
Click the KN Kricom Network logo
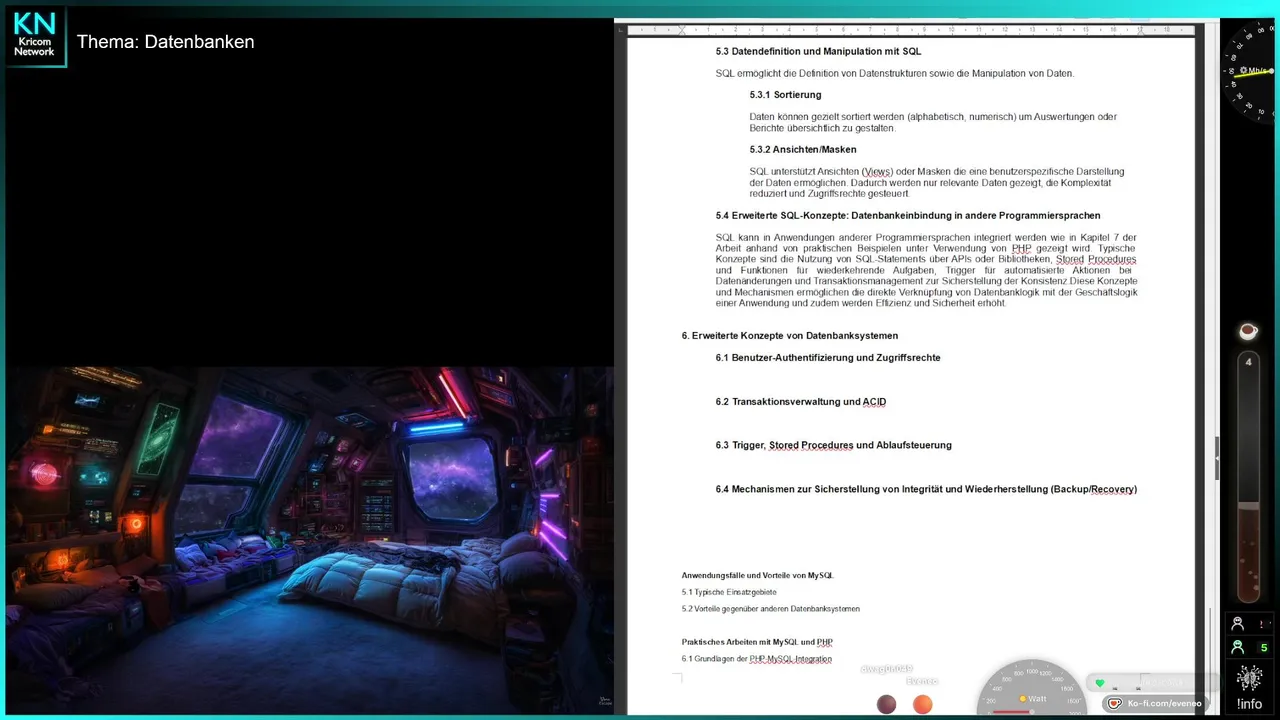click(x=35, y=36)
